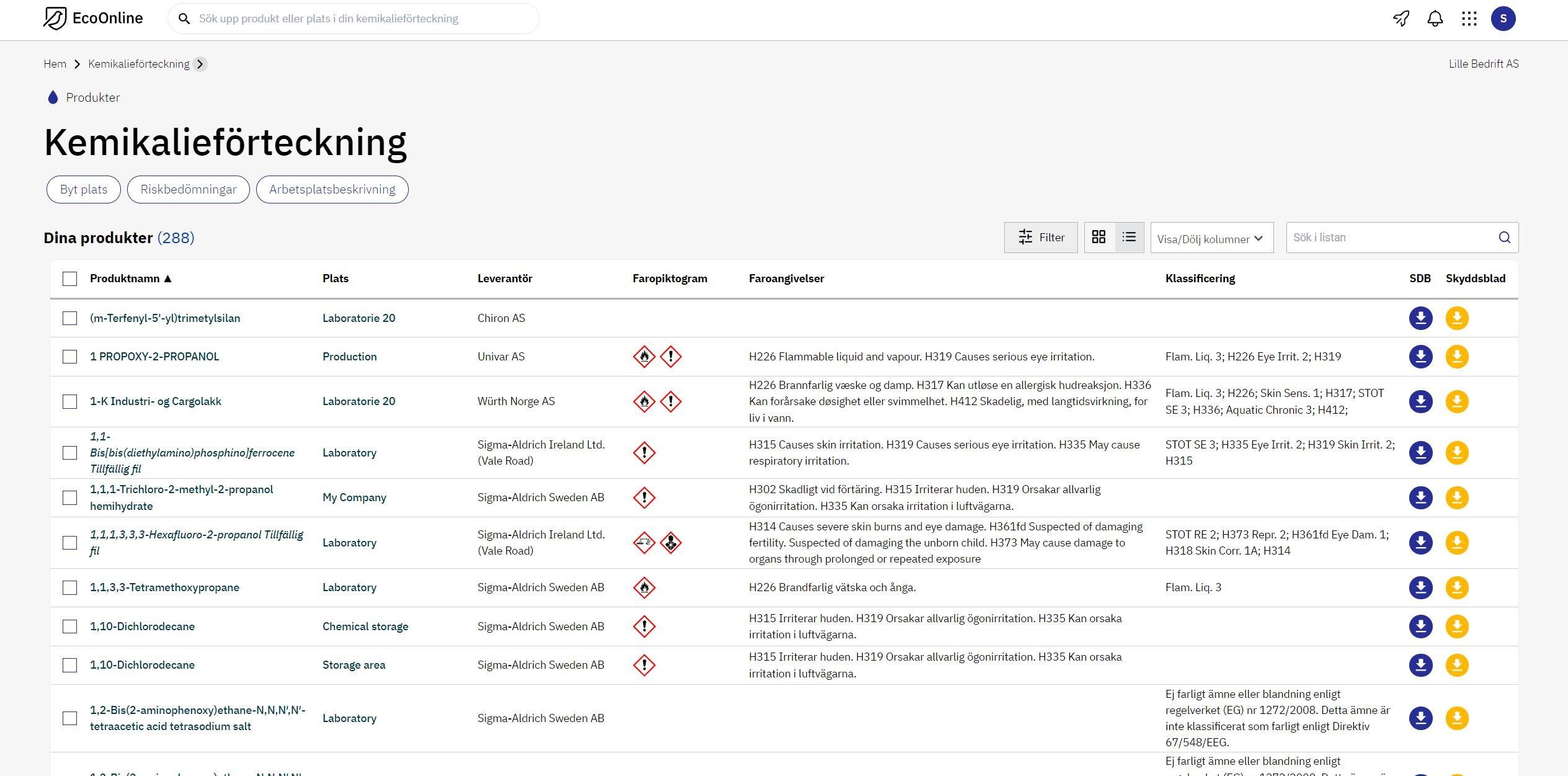The image size is (1568, 776).
Task: Download SDB for 1,2-Bis(2-aminophenoxy)ethane tetrasodium salt
Action: tap(1420, 718)
